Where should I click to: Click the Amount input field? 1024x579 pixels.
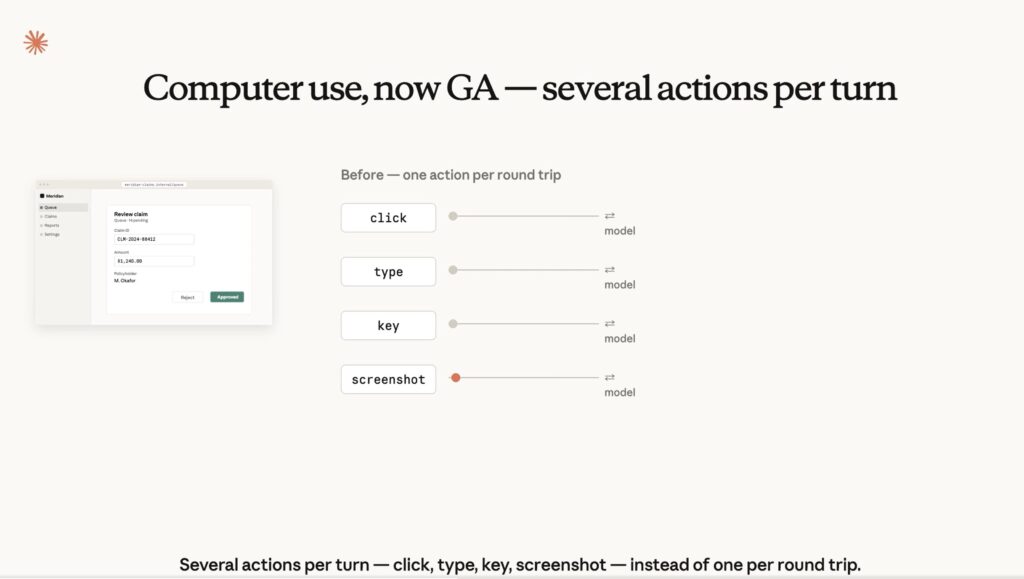(x=154, y=260)
